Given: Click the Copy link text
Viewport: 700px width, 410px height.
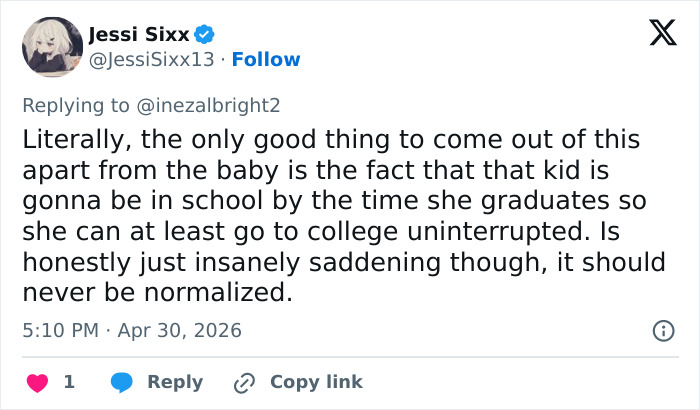Looking at the screenshot, I should point(316,382).
